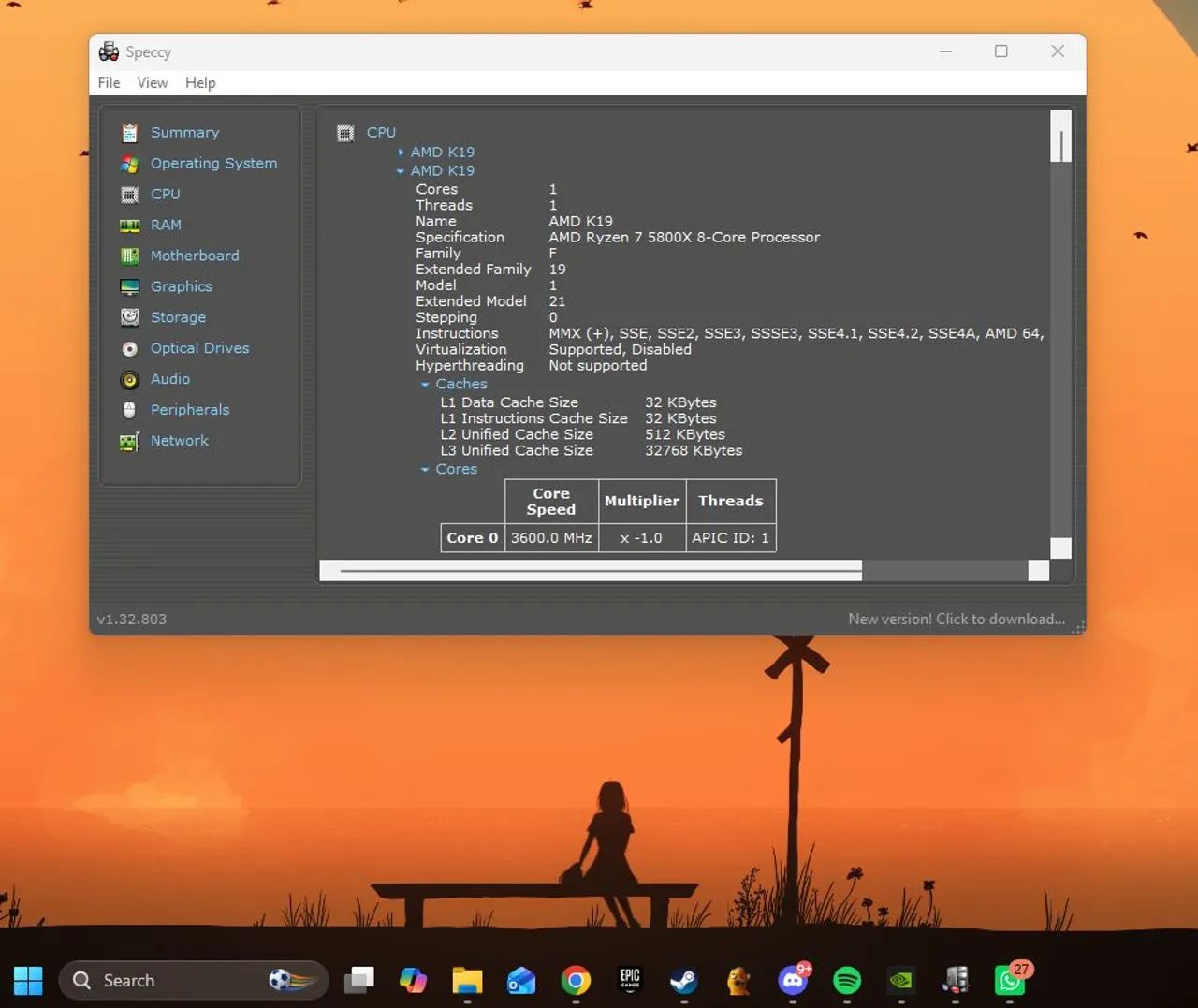Viewport: 1198px width, 1008px height.
Task: Click the x -1.0 multiplier cell
Action: pyautogui.click(x=642, y=538)
